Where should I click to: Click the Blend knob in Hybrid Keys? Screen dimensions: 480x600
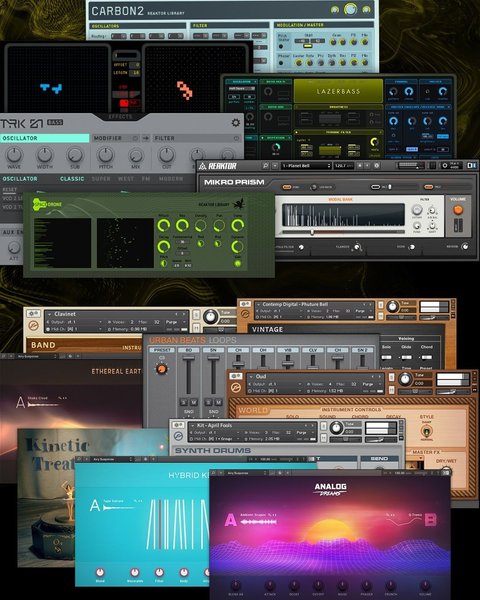point(100,572)
